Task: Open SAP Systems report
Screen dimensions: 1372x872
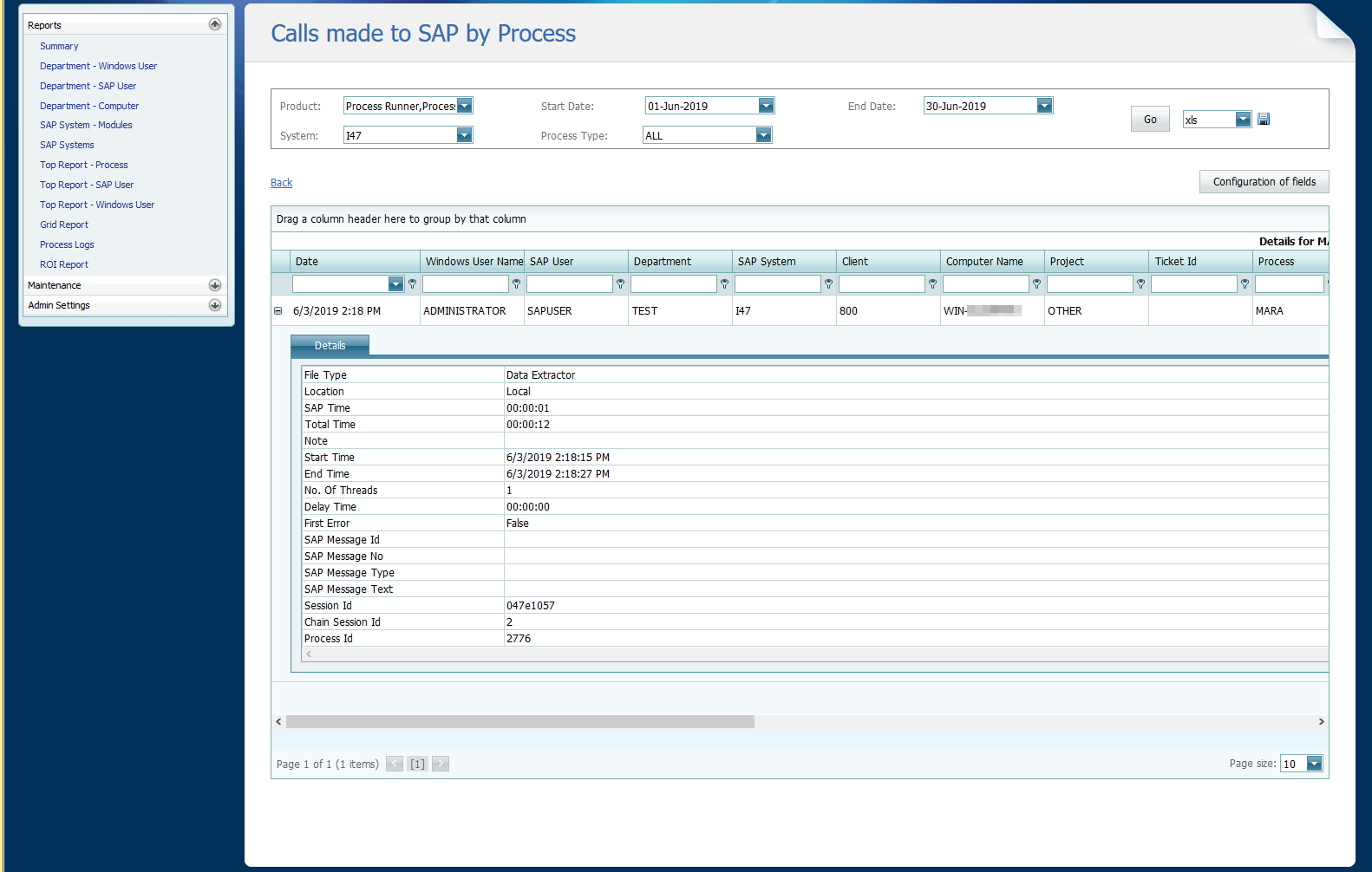Action: click(x=67, y=145)
